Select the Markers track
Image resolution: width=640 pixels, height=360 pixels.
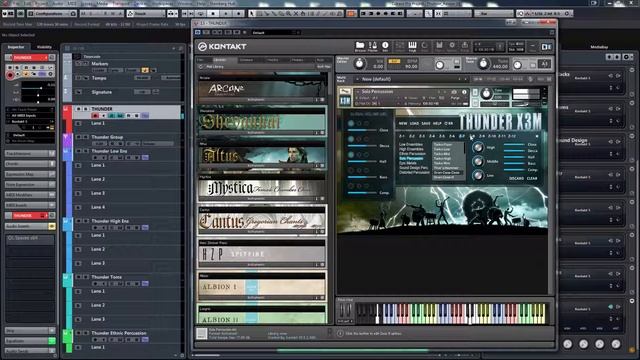100,64
